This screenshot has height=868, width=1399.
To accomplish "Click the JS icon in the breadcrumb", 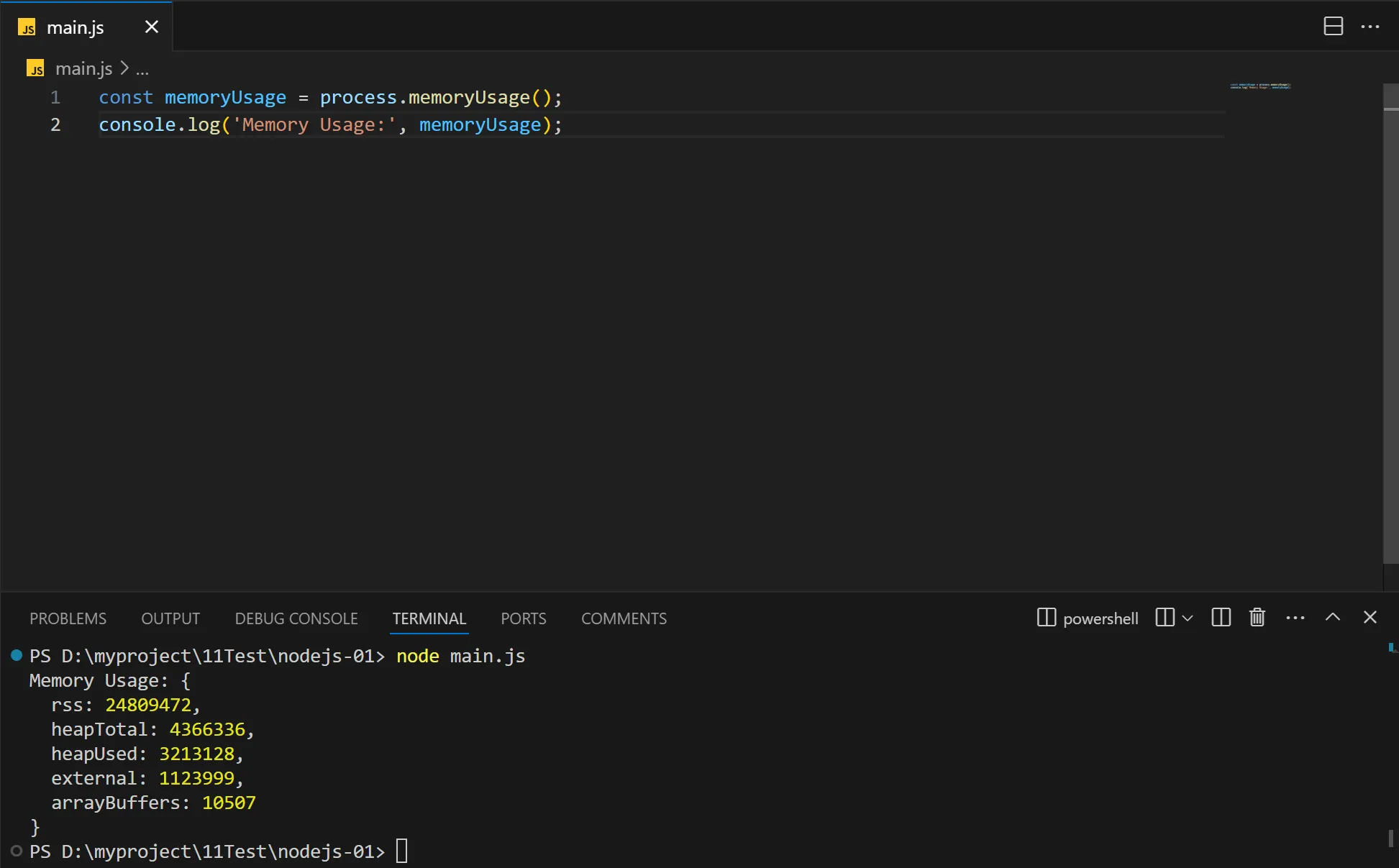I will pos(35,68).
